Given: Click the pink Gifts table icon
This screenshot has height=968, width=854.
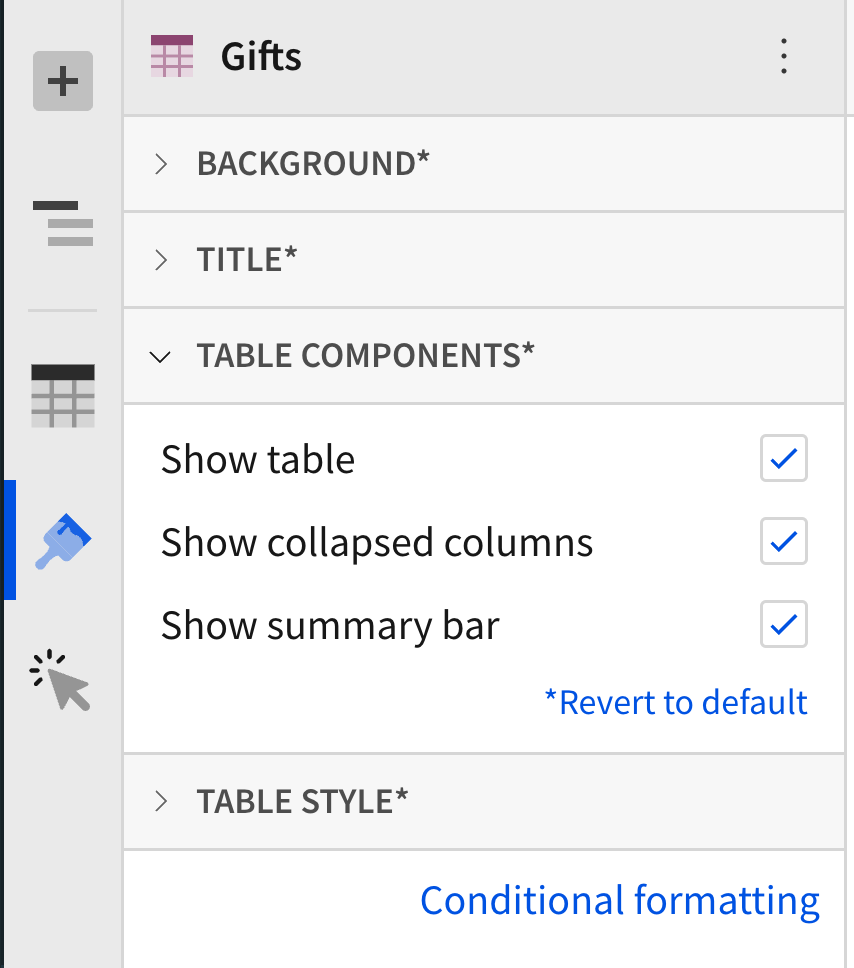Looking at the screenshot, I should (172, 56).
